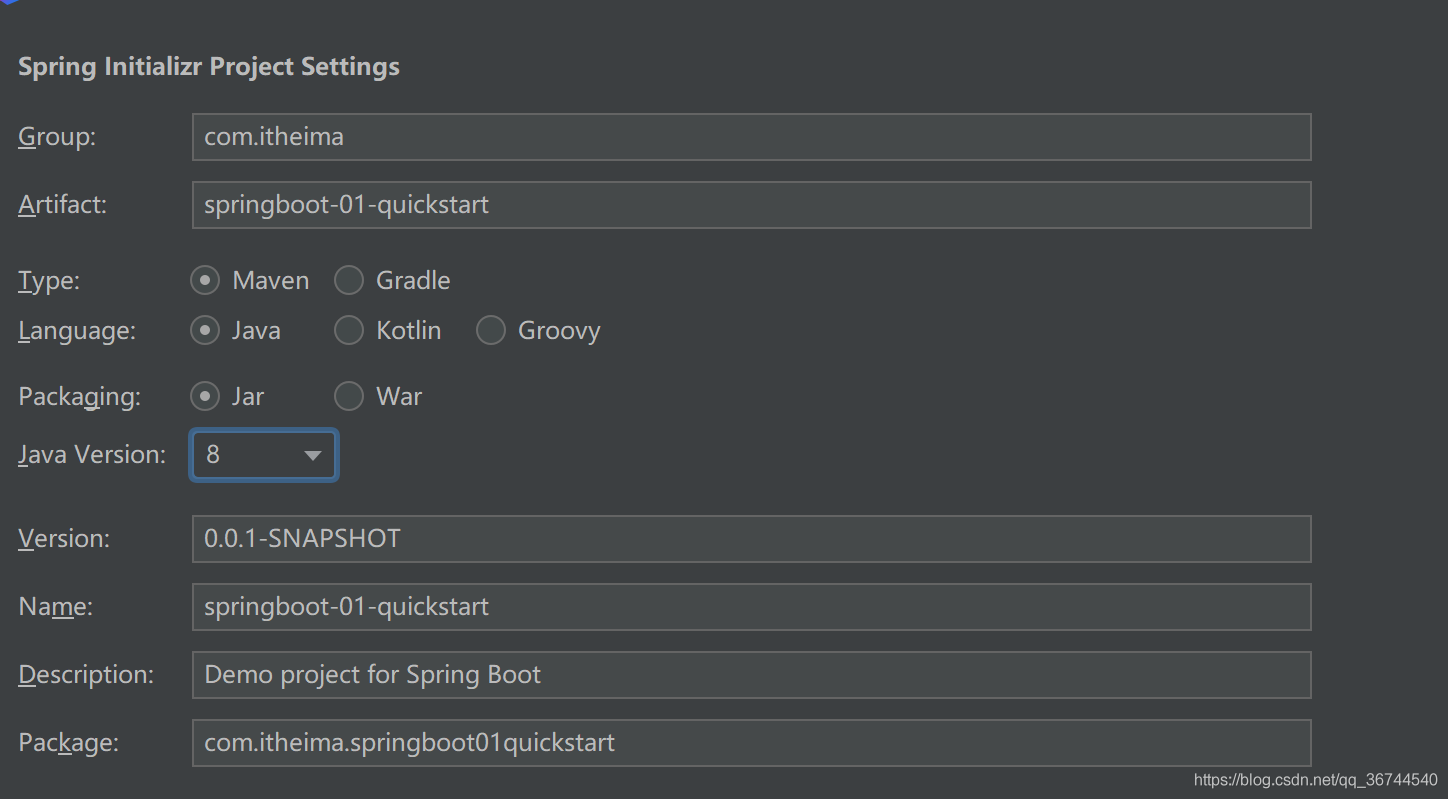
Task: Click the Description text field
Action: pos(750,675)
